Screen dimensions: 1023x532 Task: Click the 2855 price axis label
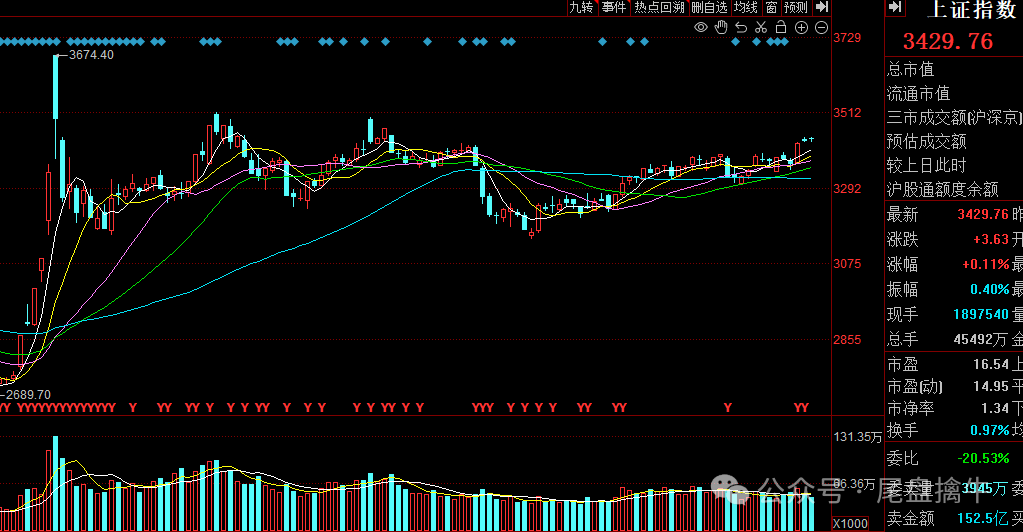pos(847,339)
